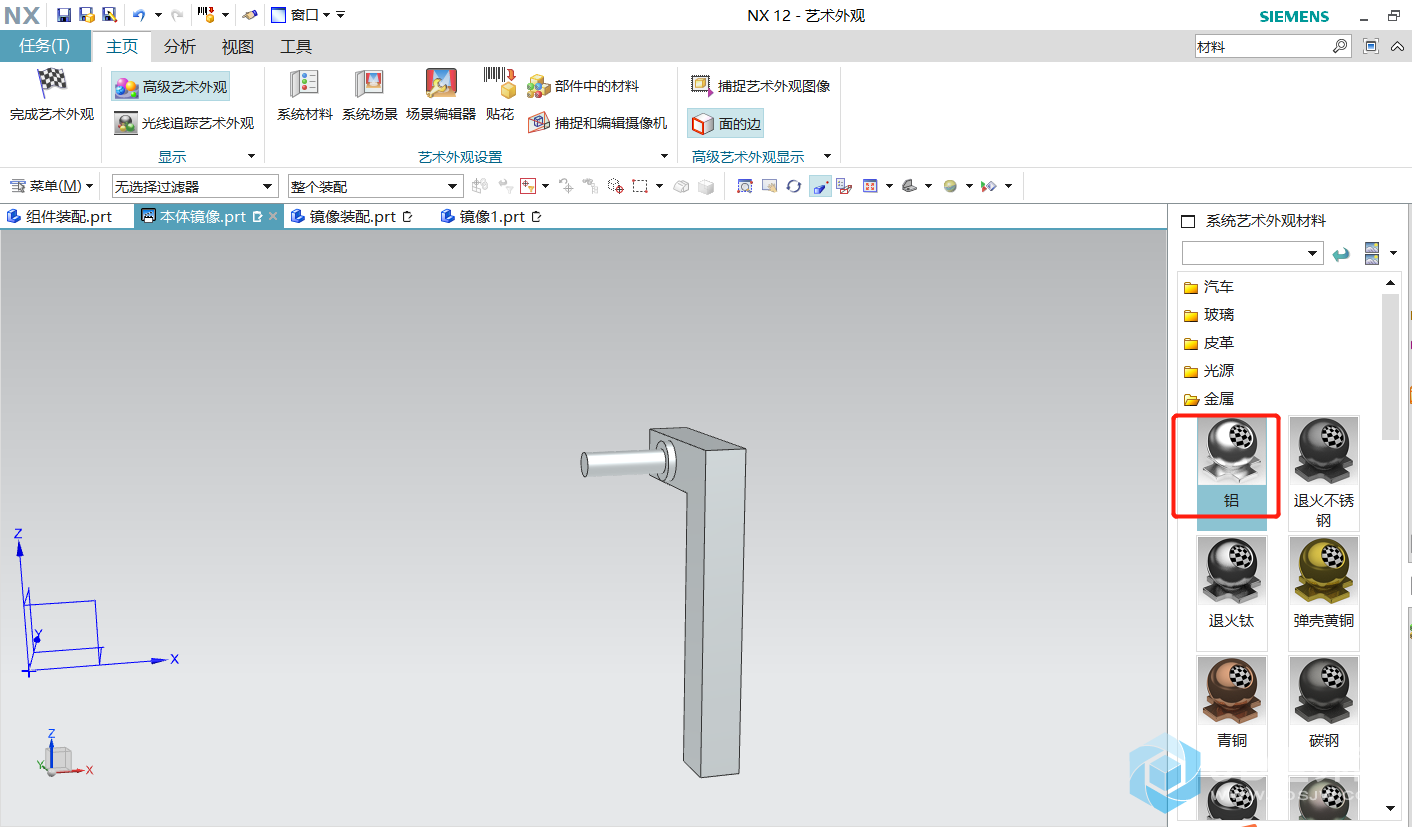Click the Save icon in quick access toolbar
Viewport: 1412px width, 827px height.
click(x=63, y=15)
